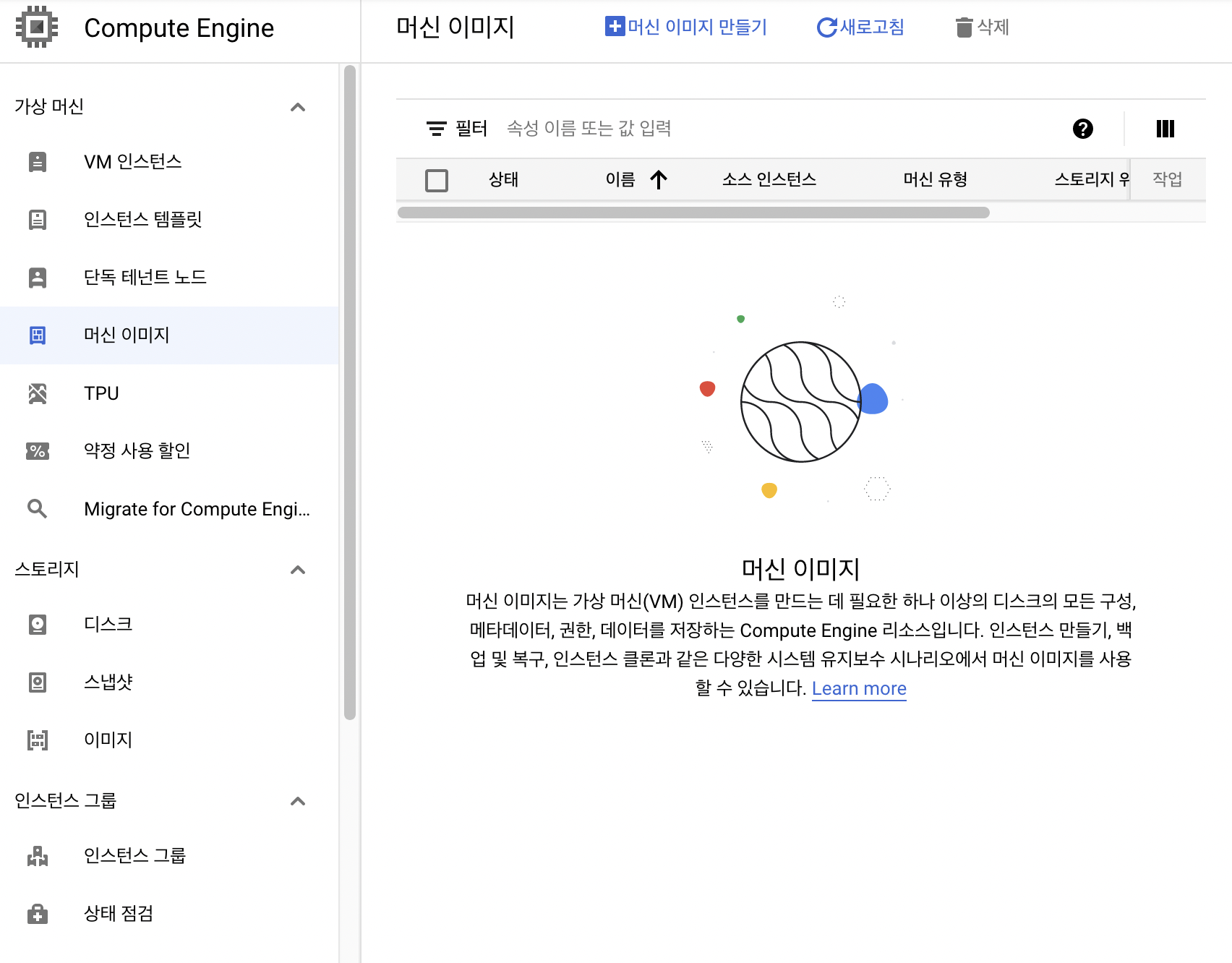This screenshot has height=963, width=1232.
Task: Click the 상태 점검 medical bag icon
Action: tap(38, 914)
